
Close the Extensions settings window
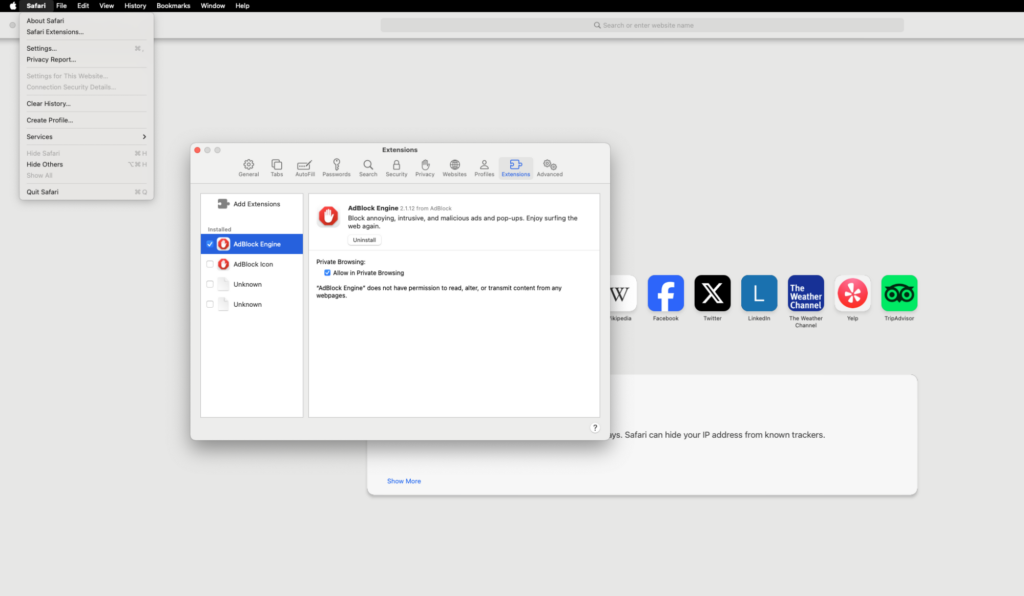(197, 150)
